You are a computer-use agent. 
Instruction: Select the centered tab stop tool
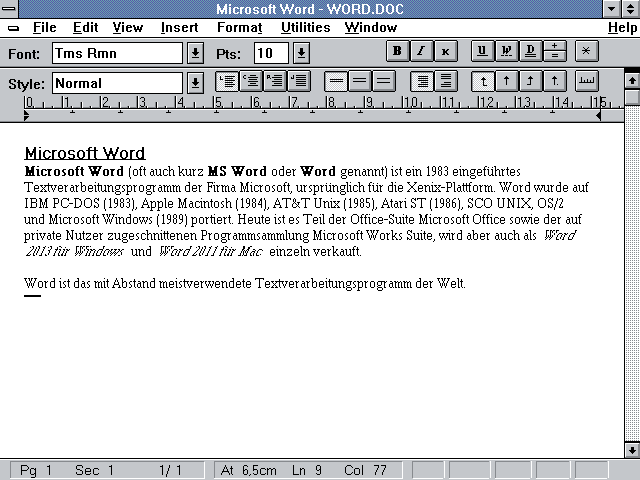click(507, 81)
